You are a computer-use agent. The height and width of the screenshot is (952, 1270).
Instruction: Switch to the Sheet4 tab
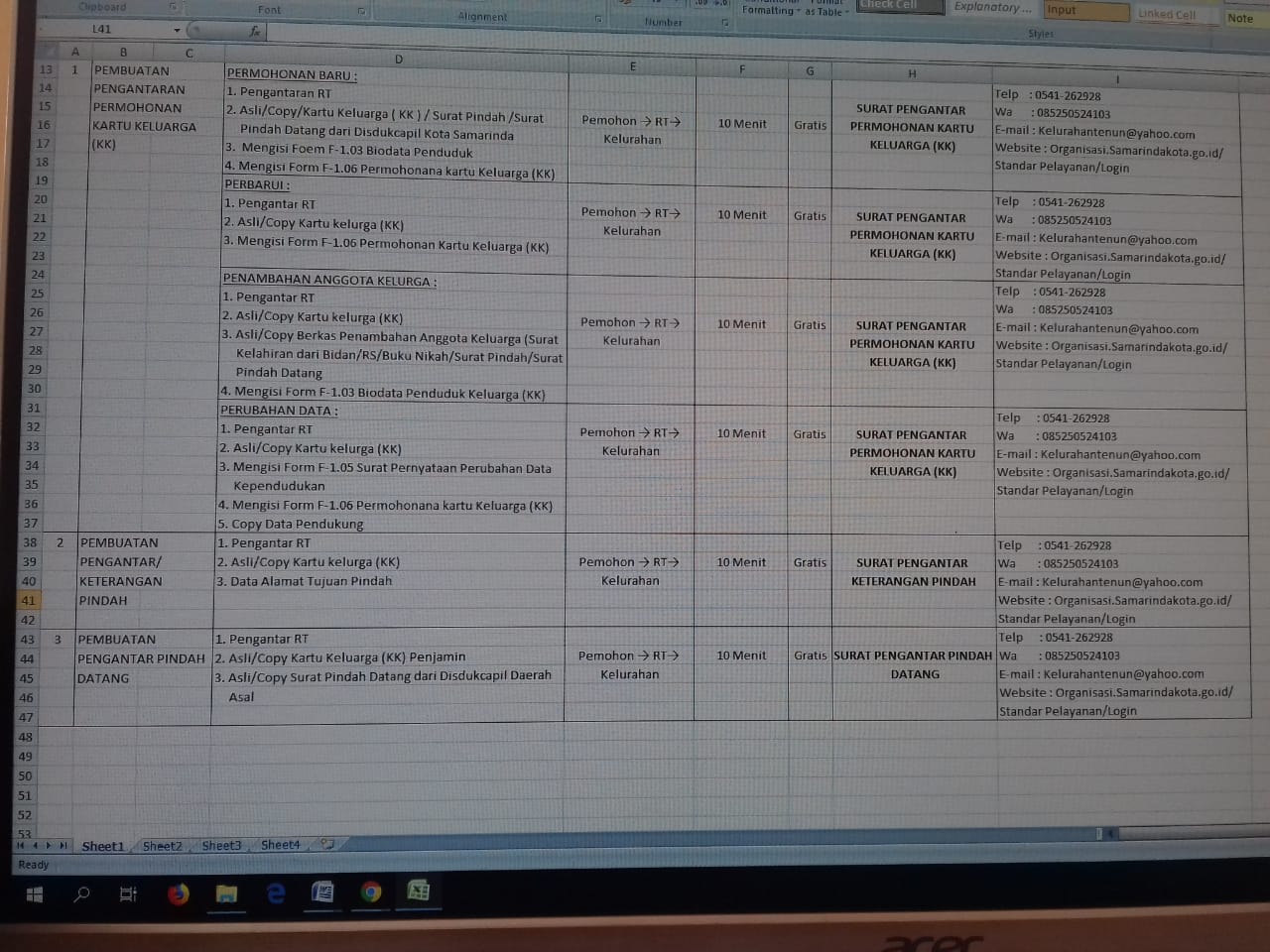click(x=280, y=845)
